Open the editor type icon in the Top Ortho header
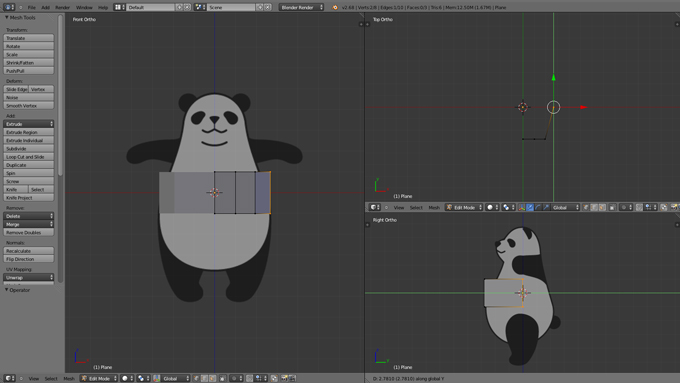The height and width of the screenshot is (383, 680). click(374, 207)
